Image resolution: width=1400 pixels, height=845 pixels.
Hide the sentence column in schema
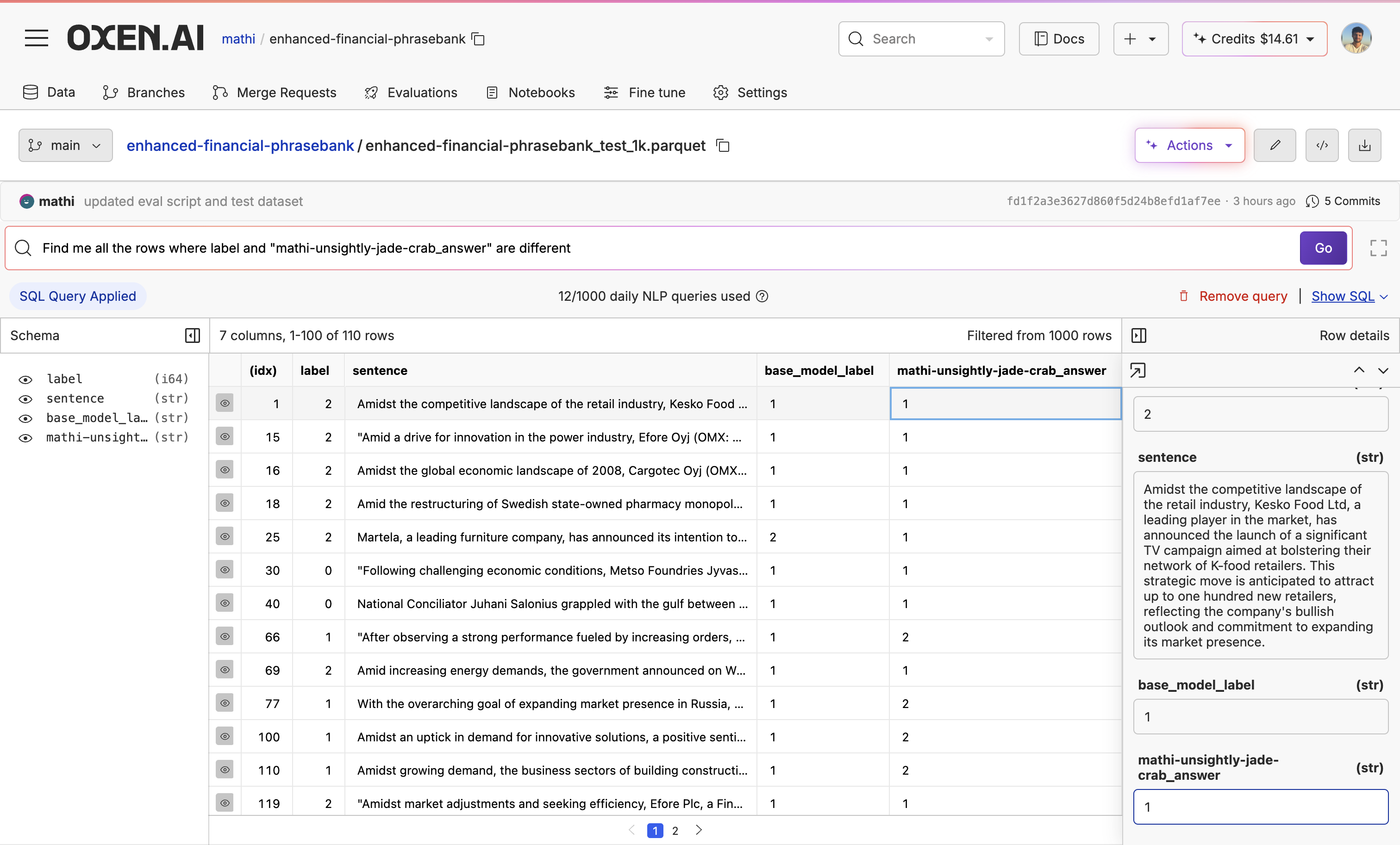click(x=25, y=399)
